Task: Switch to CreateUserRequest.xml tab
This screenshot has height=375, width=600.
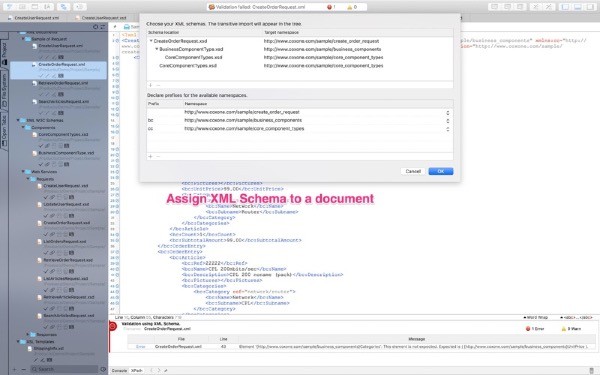Action: tap(37, 18)
